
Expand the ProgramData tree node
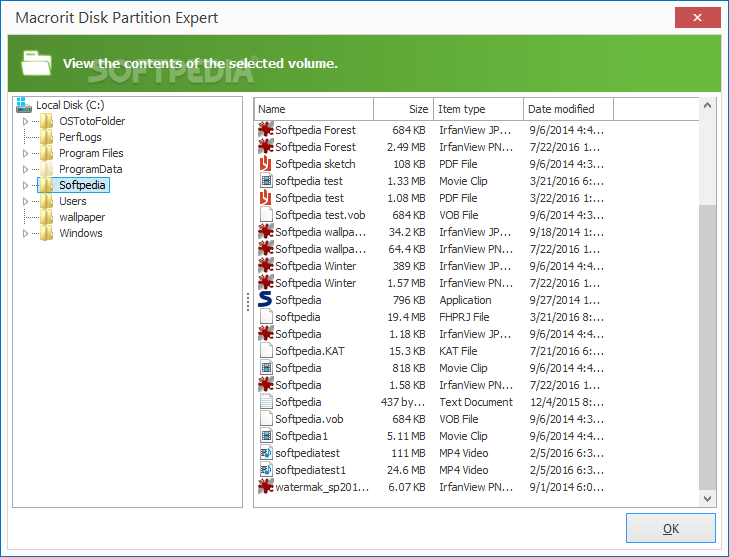coord(26,169)
